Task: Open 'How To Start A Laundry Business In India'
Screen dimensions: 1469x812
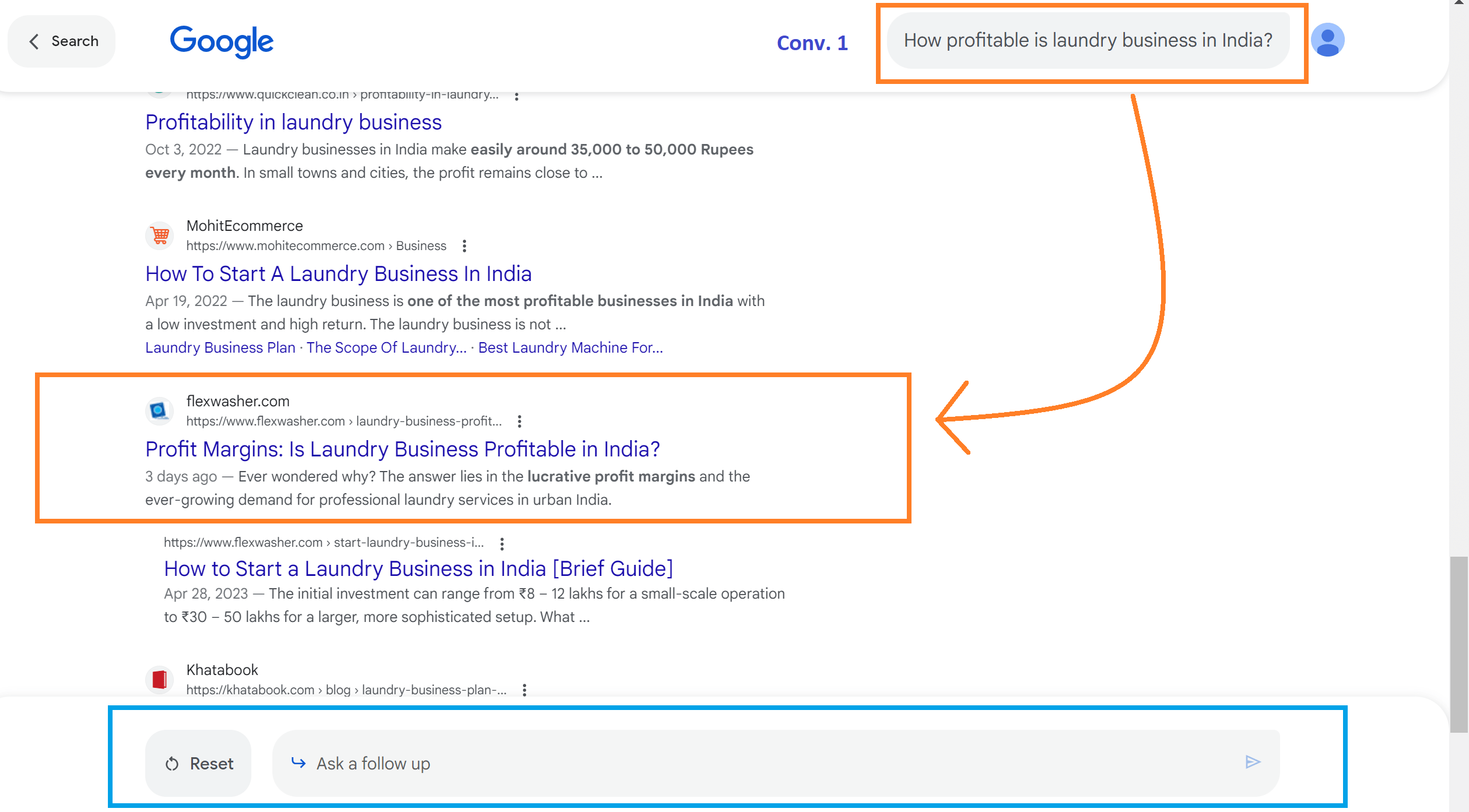Action: point(338,273)
